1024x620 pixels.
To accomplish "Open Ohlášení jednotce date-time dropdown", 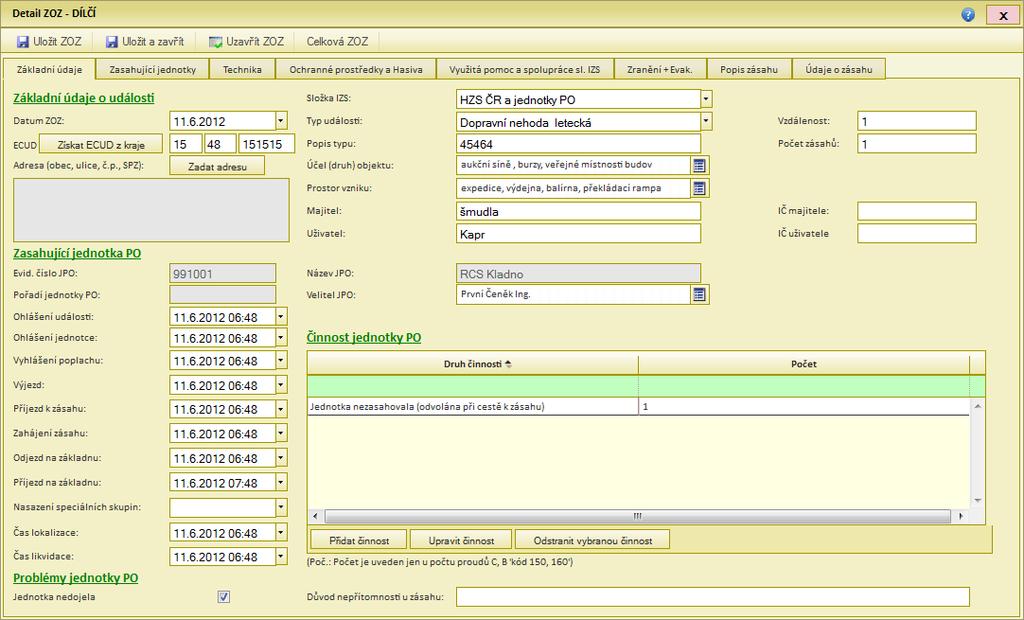I will [x=281, y=338].
